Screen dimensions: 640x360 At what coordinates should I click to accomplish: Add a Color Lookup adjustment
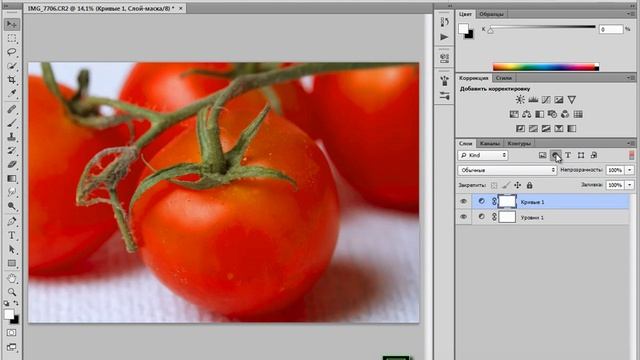coord(578,114)
